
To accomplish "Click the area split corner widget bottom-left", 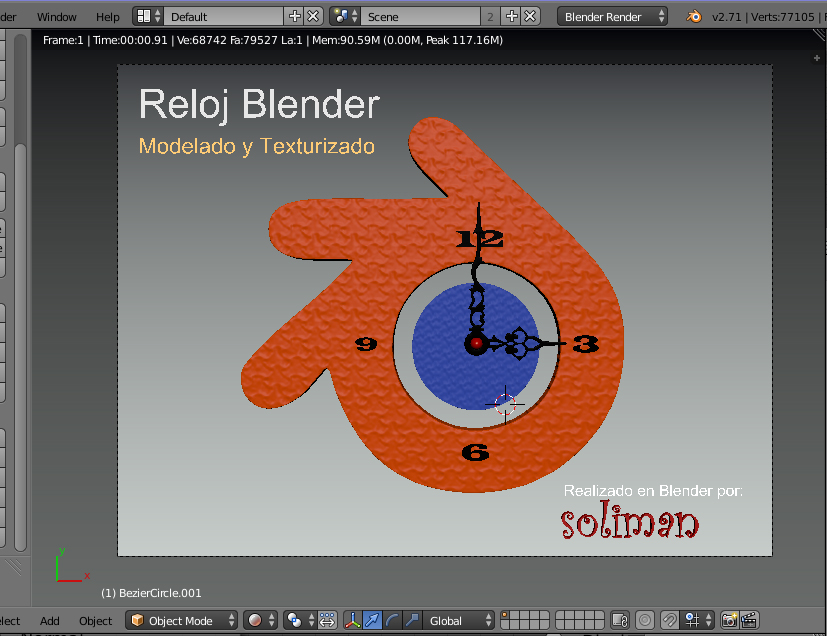I will 13,566.
